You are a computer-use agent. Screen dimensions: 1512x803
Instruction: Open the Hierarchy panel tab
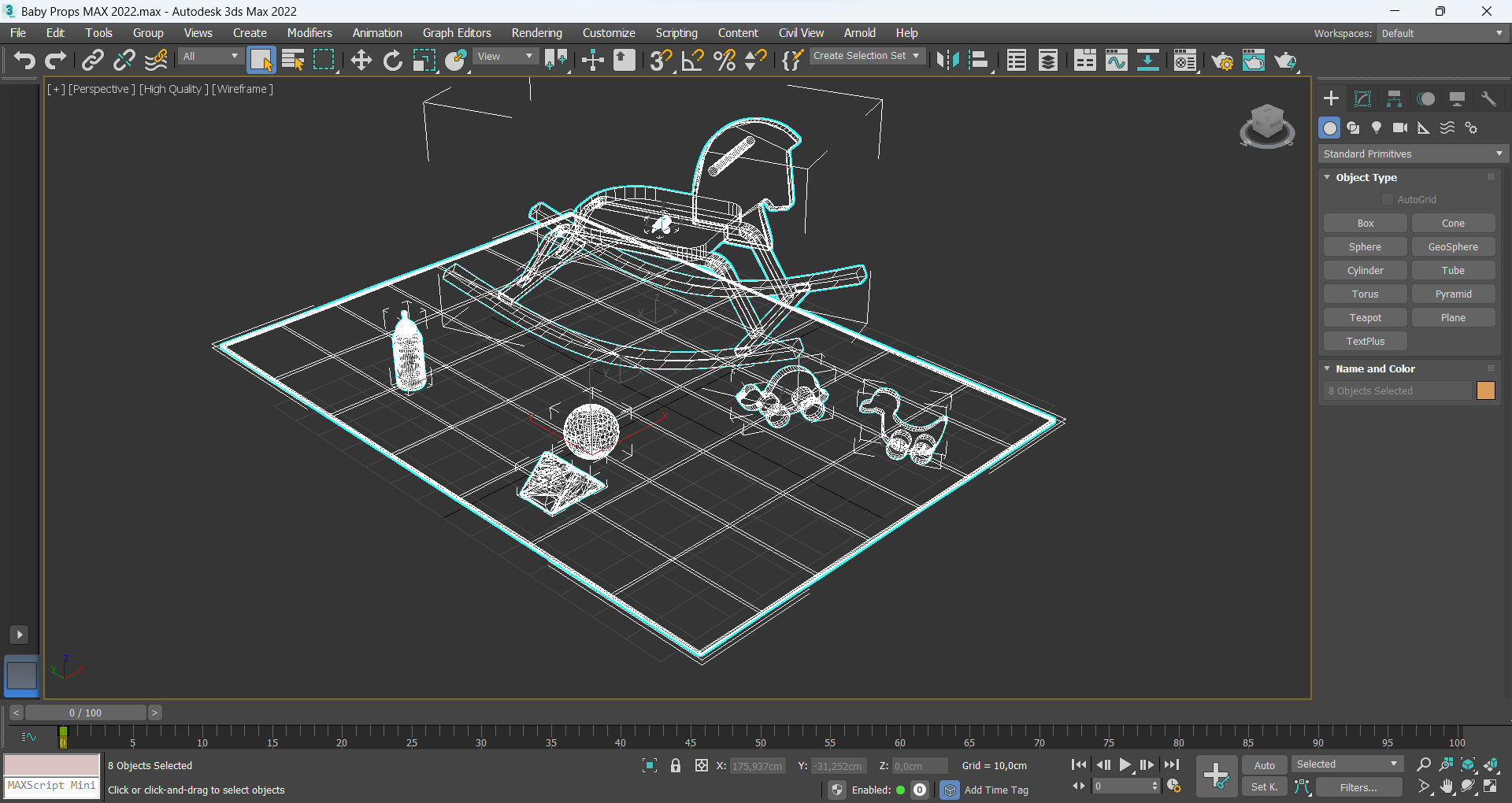[x=1394, y=98]
